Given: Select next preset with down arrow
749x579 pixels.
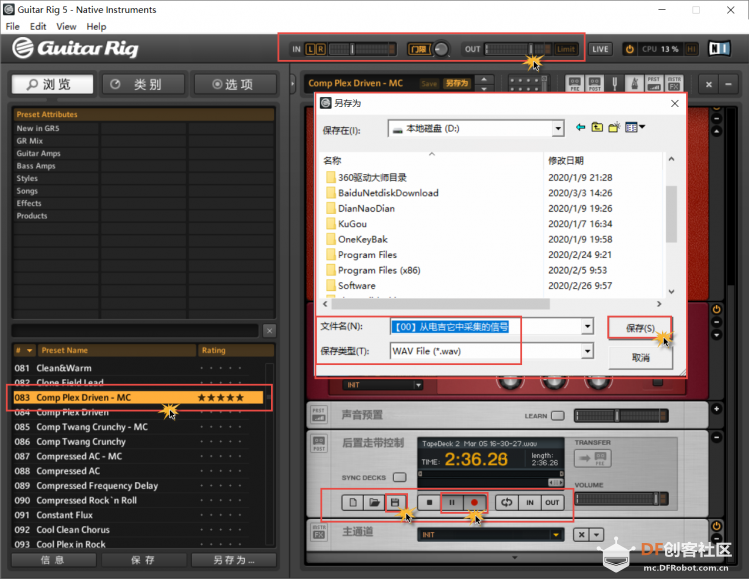Looking at the screenshot, I should point(484,89).
